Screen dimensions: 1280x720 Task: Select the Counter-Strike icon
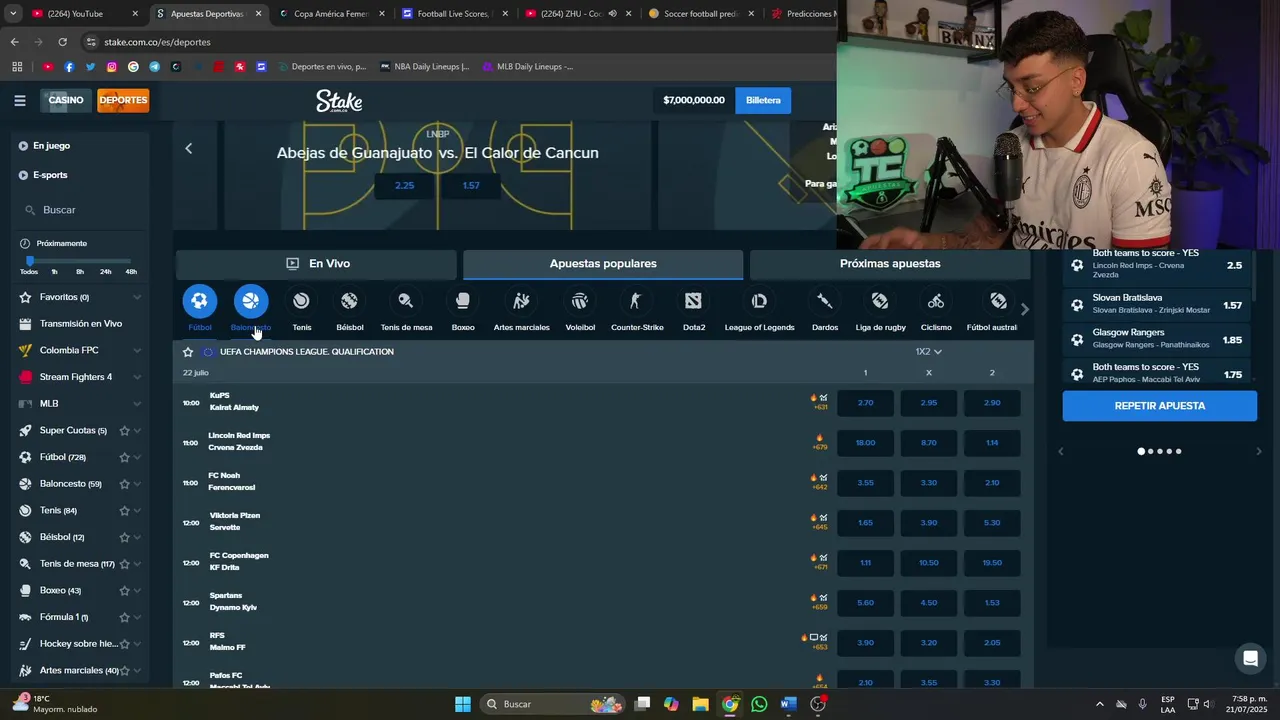(636, 301)
